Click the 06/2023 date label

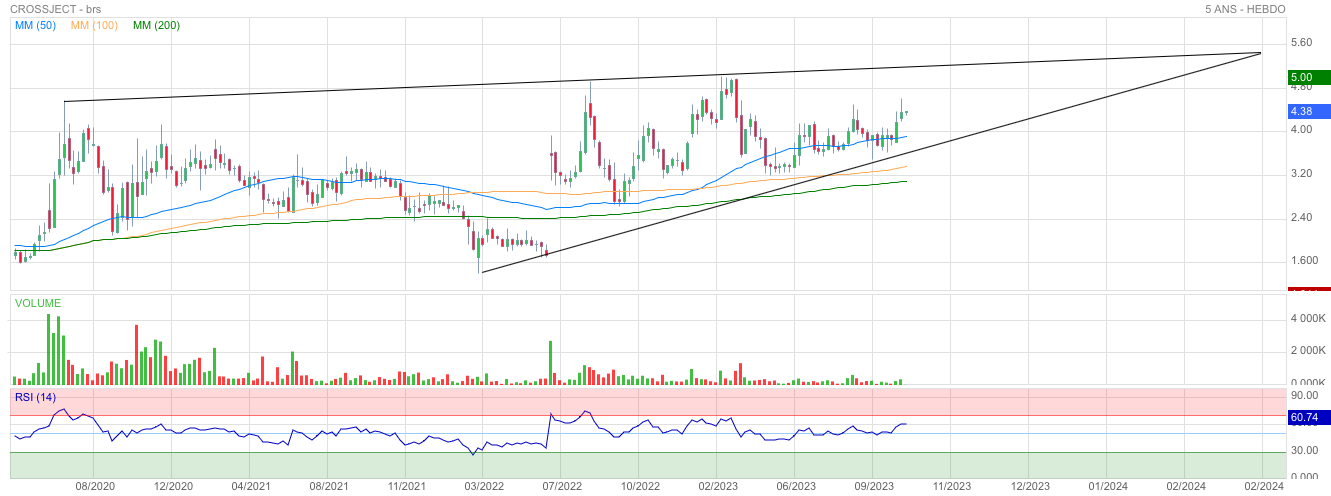(796, 486)
